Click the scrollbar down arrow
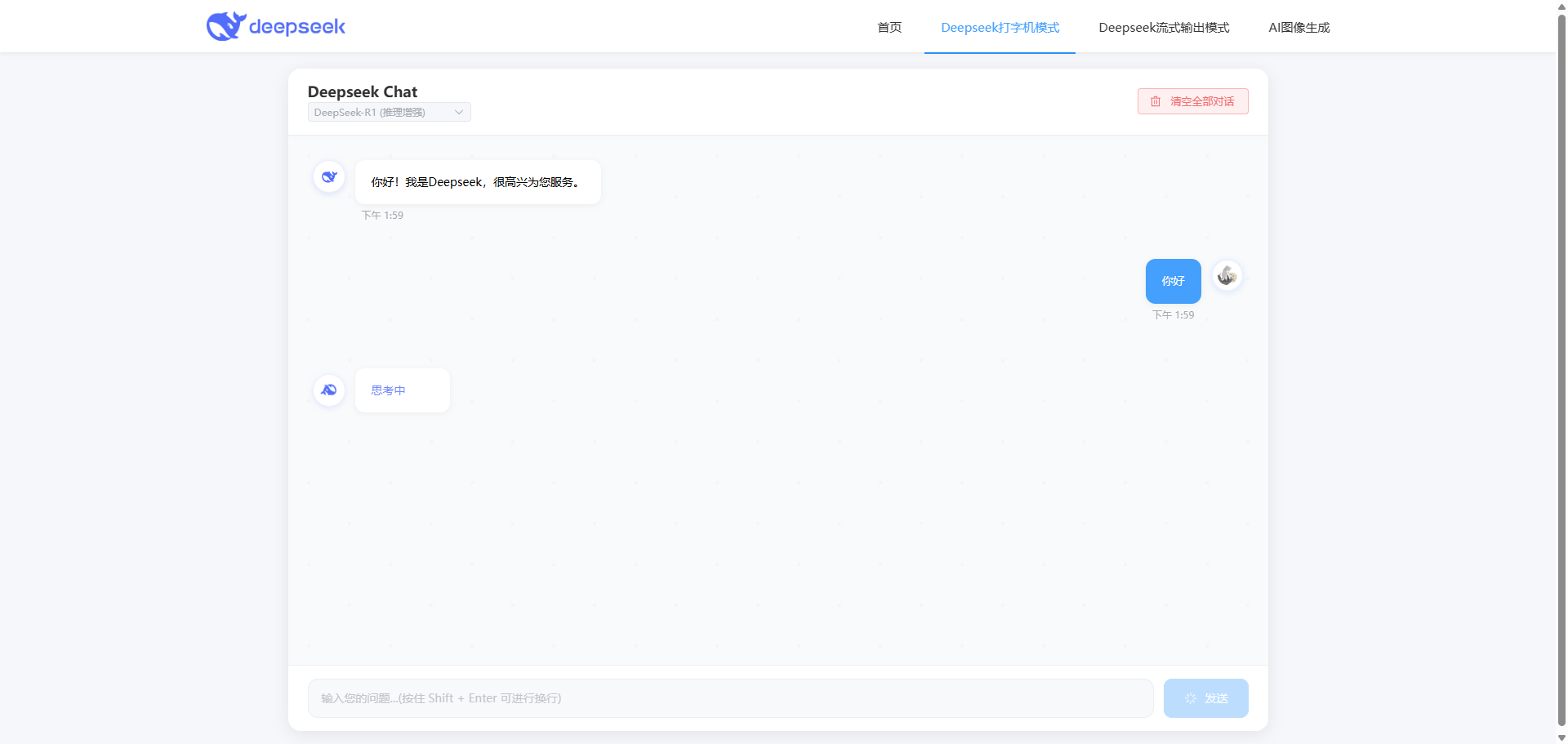 click(x=1561, y=737)
